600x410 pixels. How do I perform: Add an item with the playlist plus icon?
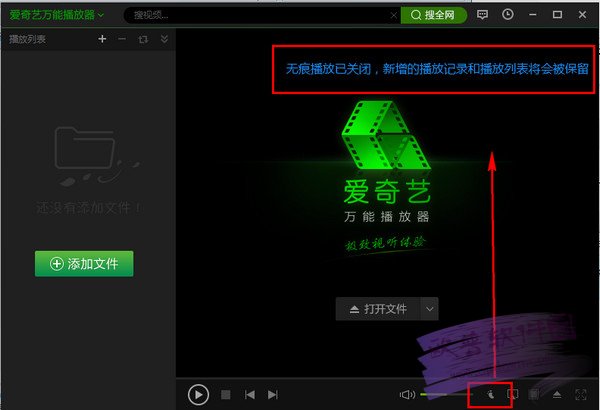tap(102, 39)
